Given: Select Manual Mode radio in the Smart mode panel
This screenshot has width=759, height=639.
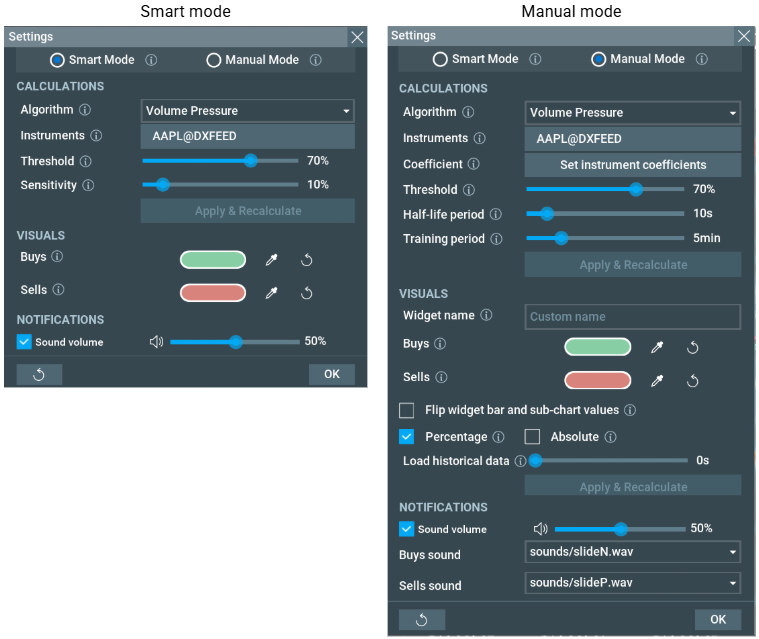Looking at the screenshot, I should [214, 60].
